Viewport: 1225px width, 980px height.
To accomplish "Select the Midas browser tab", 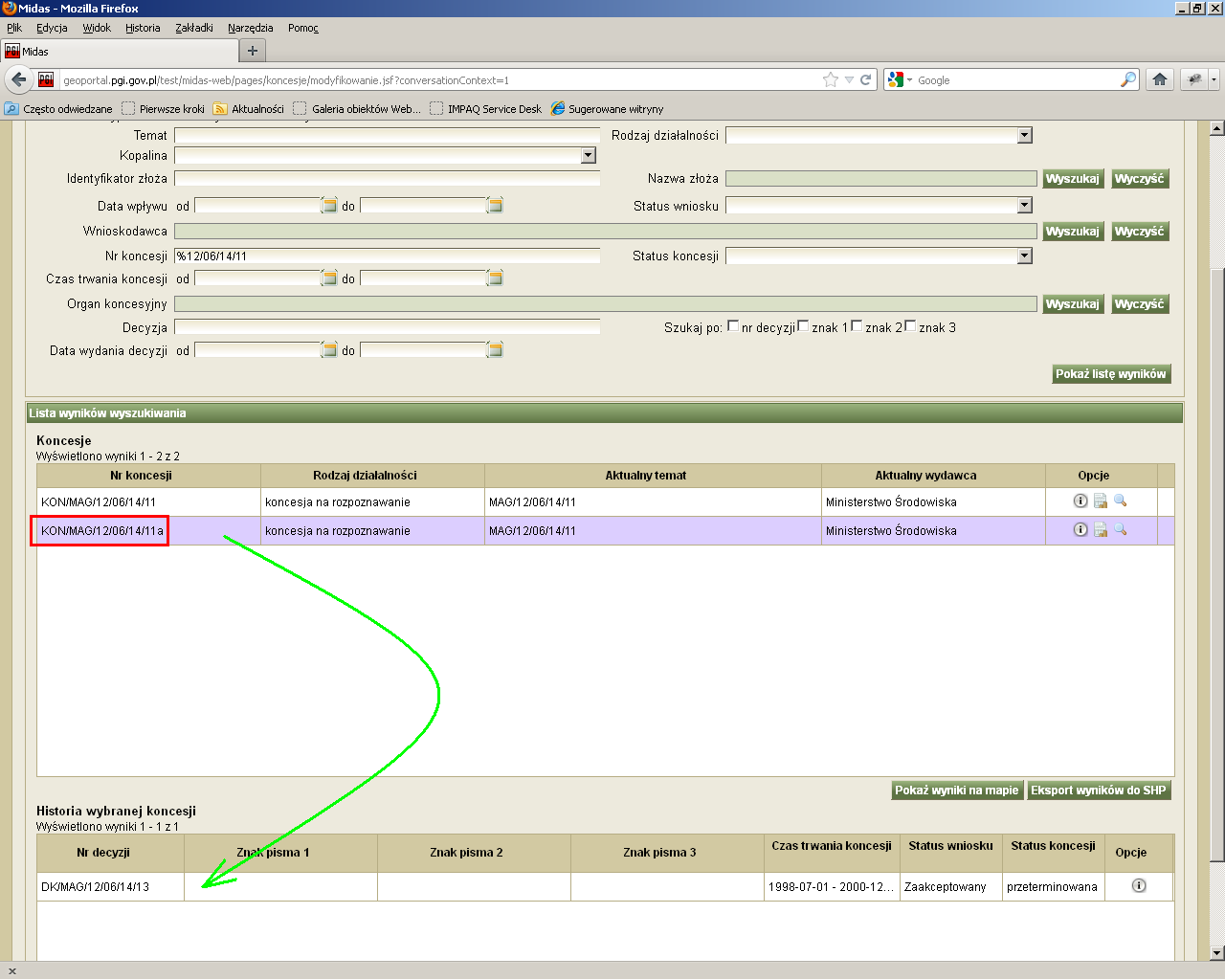I will click(119, 51).
